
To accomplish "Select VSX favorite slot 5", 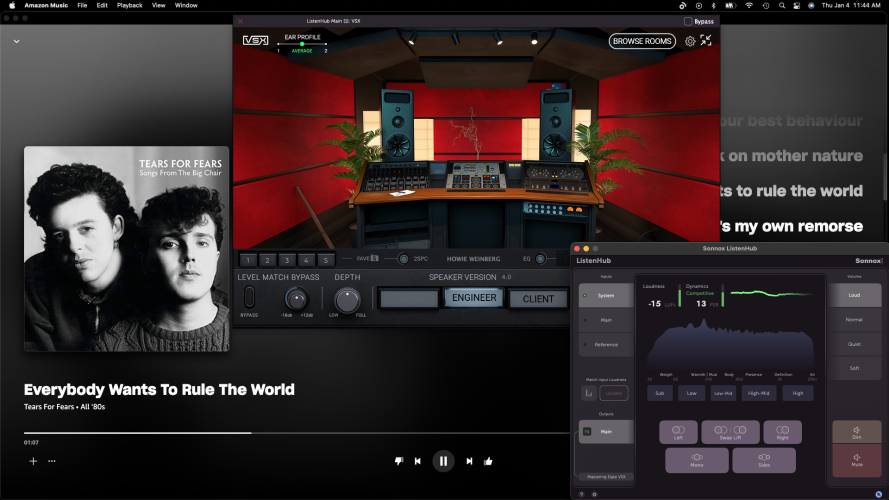I will [326, 260].
